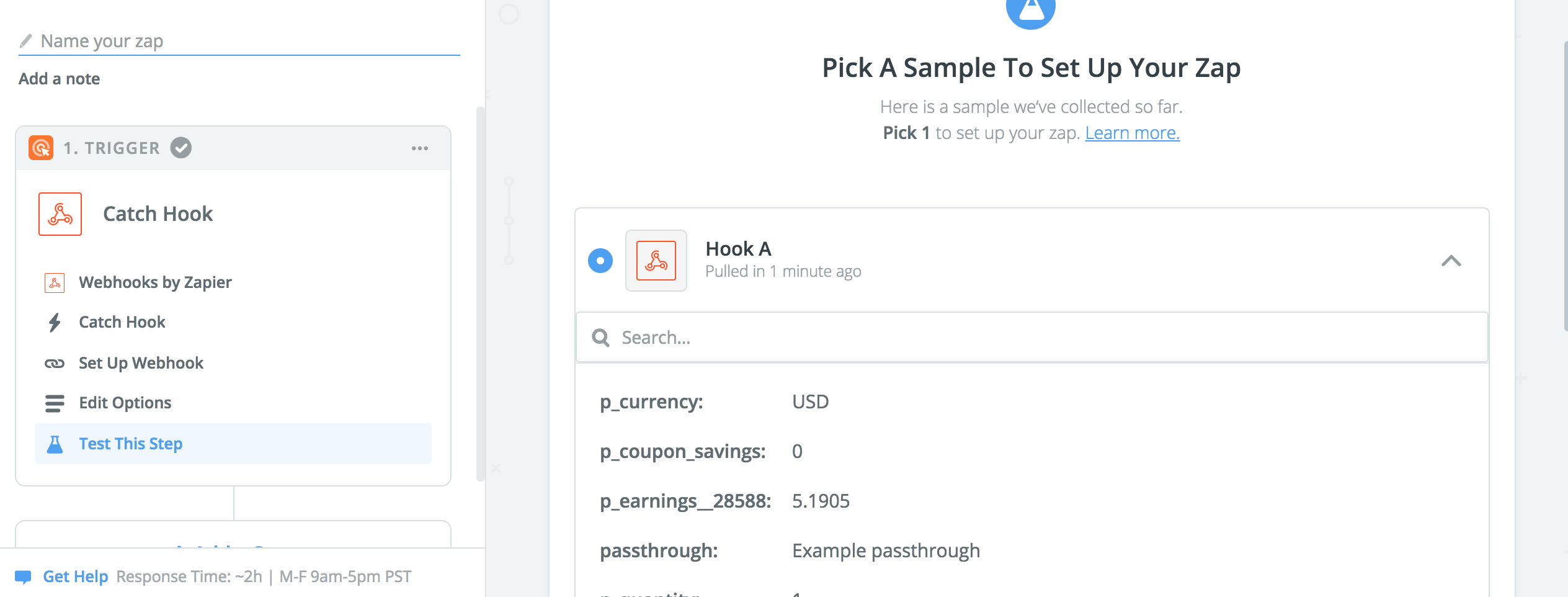Click the trigger completed checkmark icon
This screenshot has width=1568, height=597.
coord(181,148)
